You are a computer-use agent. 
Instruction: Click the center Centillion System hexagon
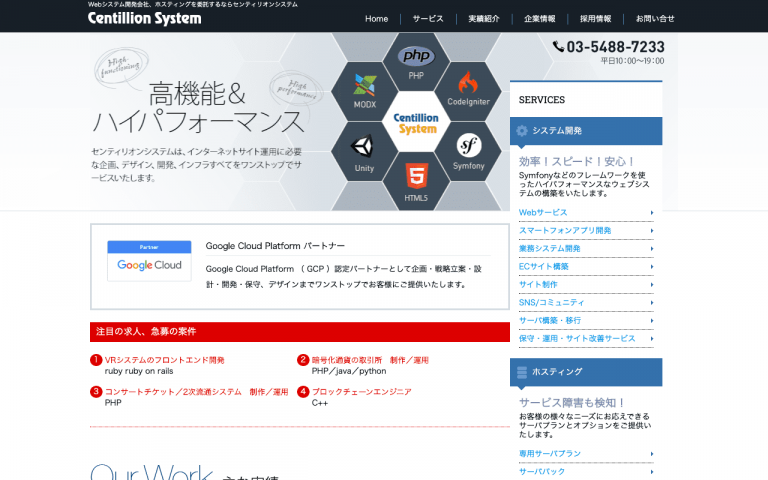click(x=416, y=122)
